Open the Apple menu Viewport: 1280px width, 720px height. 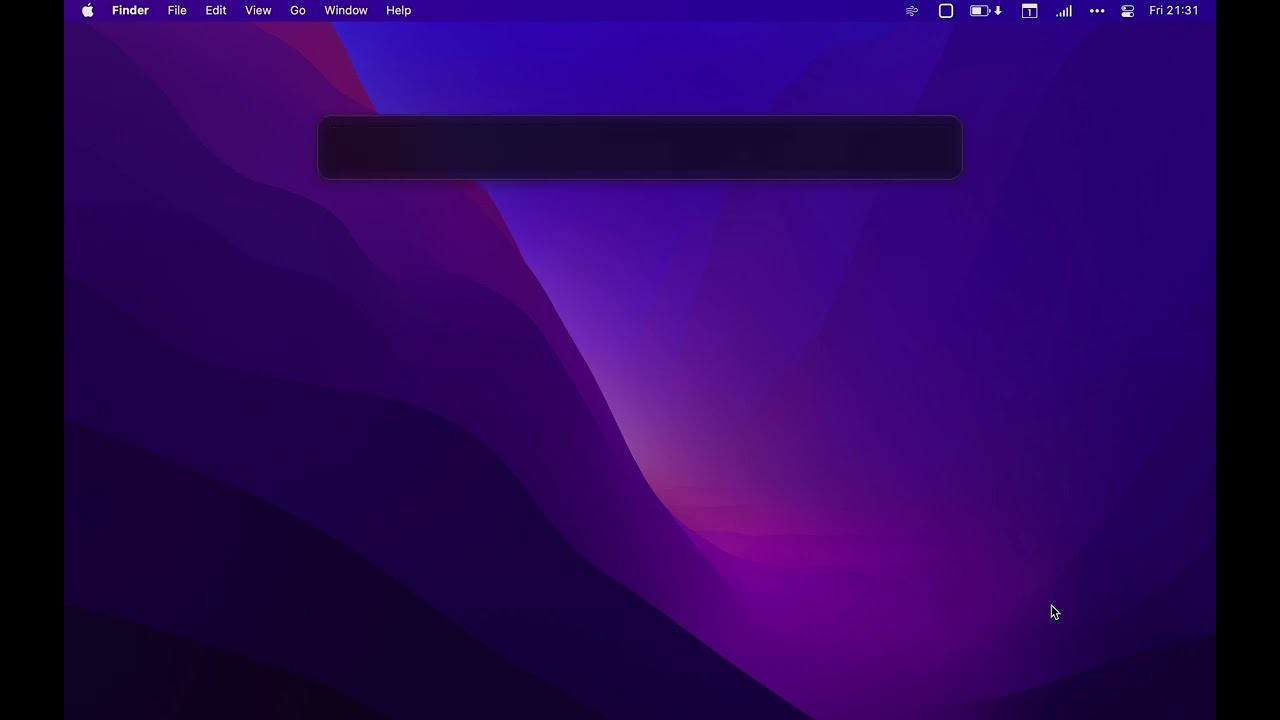(x=87, y=11)
